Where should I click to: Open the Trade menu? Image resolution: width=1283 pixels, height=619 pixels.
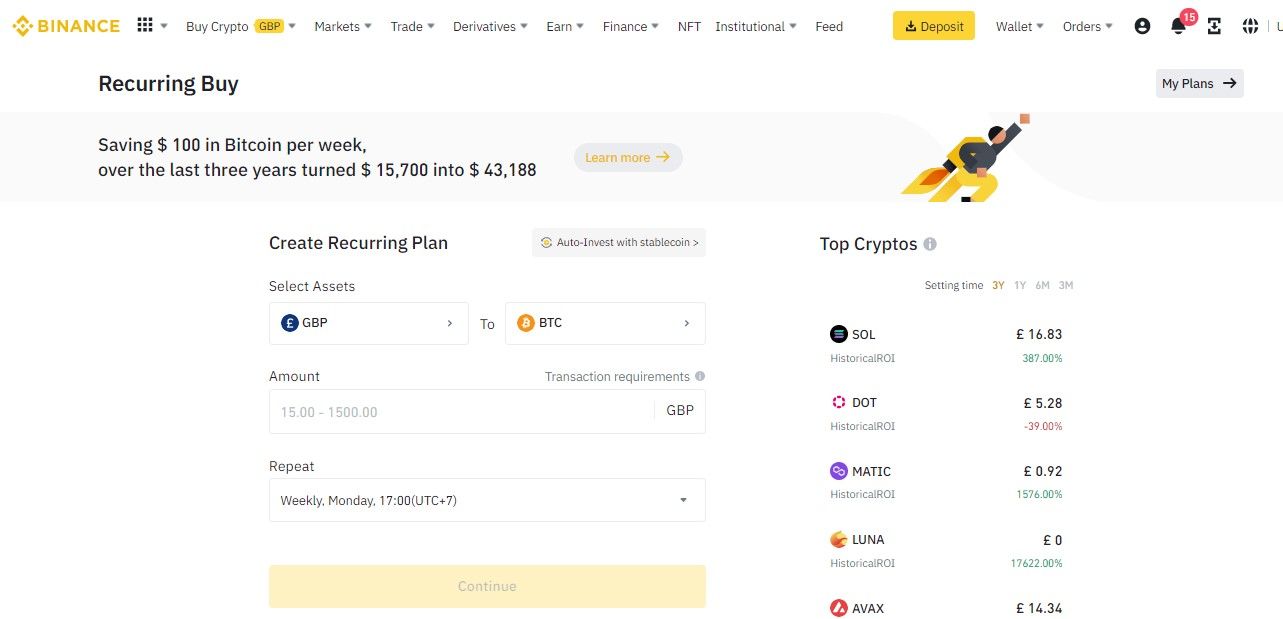click(413, 27)
